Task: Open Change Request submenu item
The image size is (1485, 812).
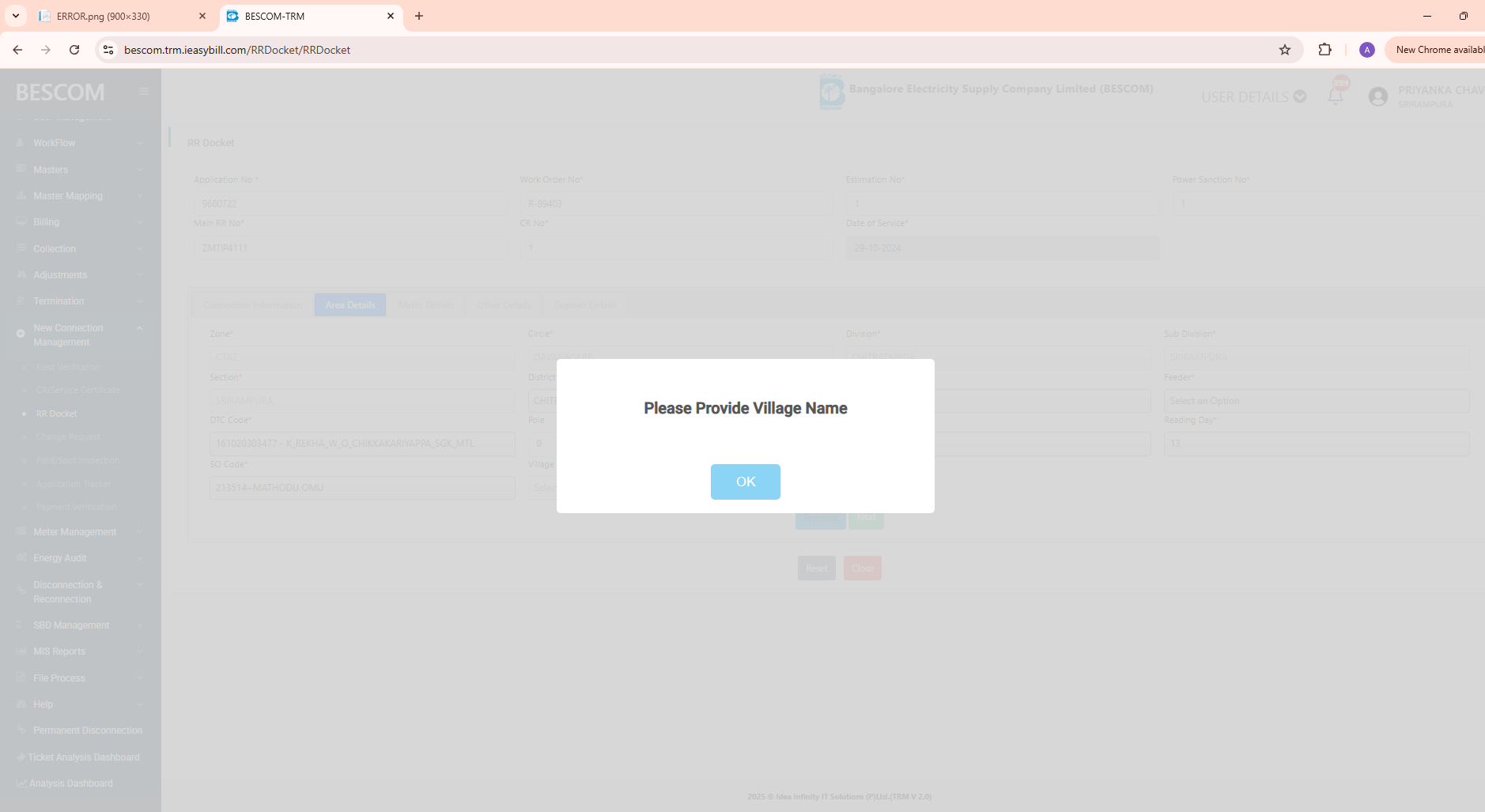Action: [68, 436]
